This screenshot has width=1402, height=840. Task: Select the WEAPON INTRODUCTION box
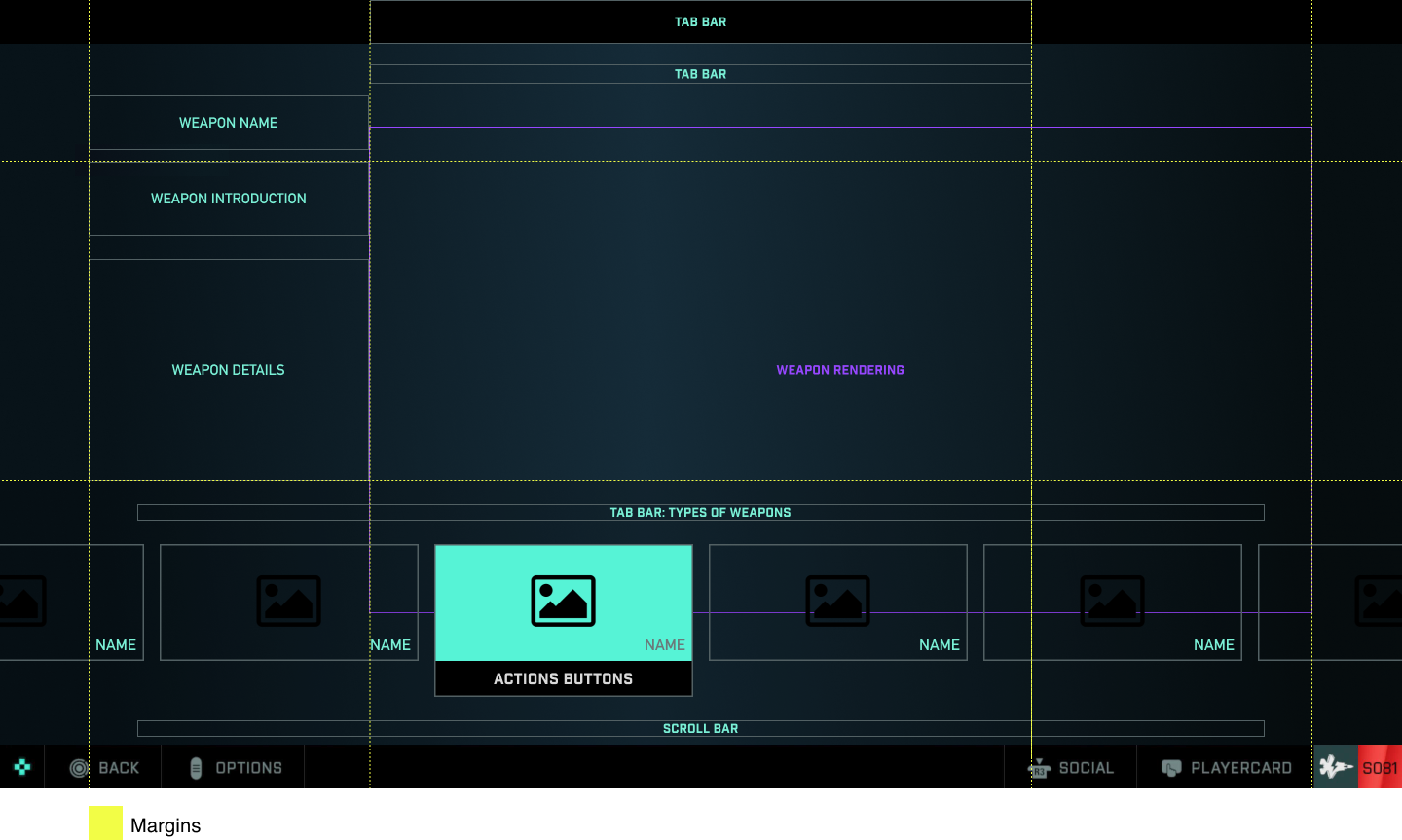[x=229, y=199]
